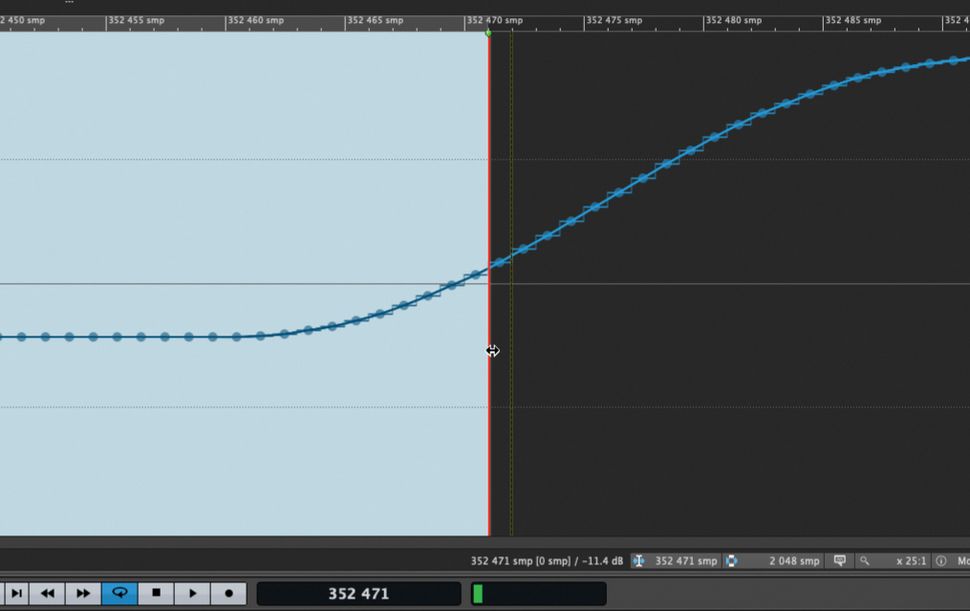Arm recording with the record button

226,593
